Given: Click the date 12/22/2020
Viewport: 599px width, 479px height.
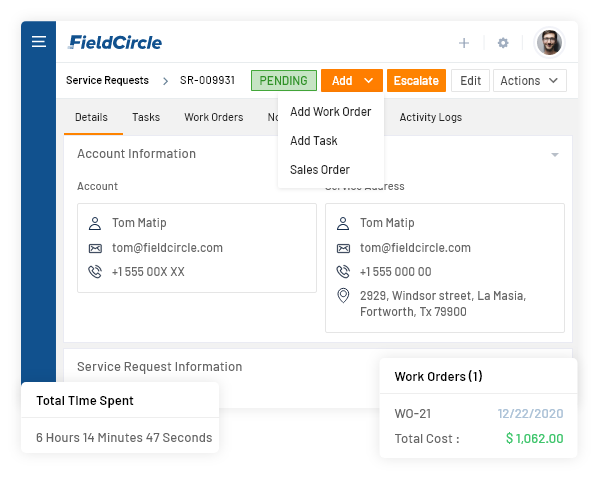Looking at the screenshot, I should [x=530, y=414].
